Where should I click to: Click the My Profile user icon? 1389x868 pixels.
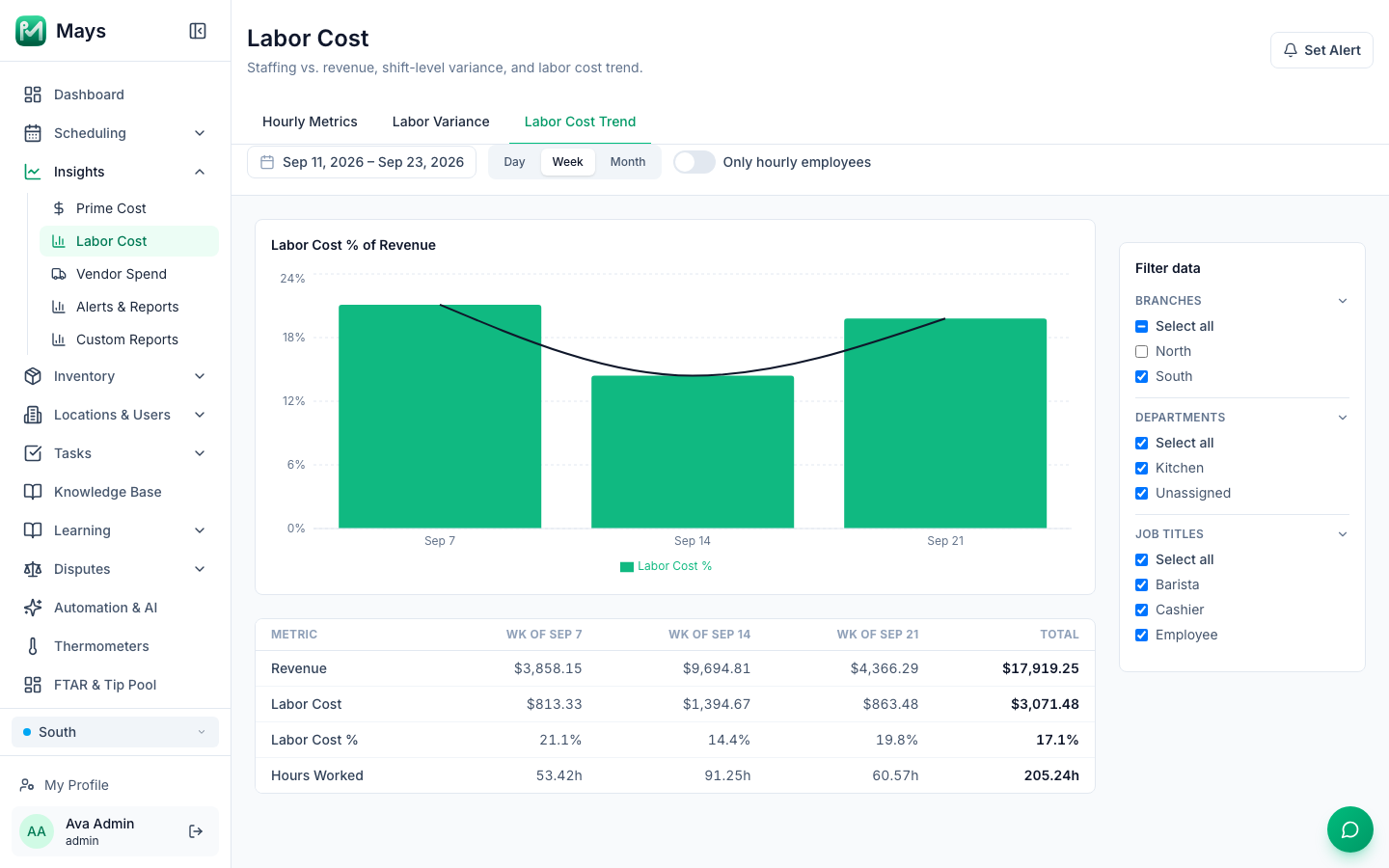point(27,785)
